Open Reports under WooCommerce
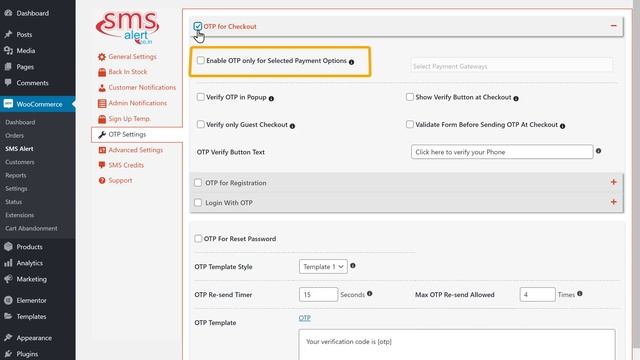 16,175
